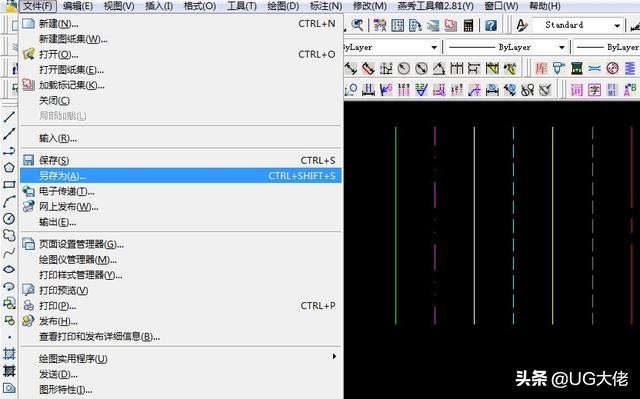Open the 窗口(W) menu
640x399 pixels.
coord(501,6)
